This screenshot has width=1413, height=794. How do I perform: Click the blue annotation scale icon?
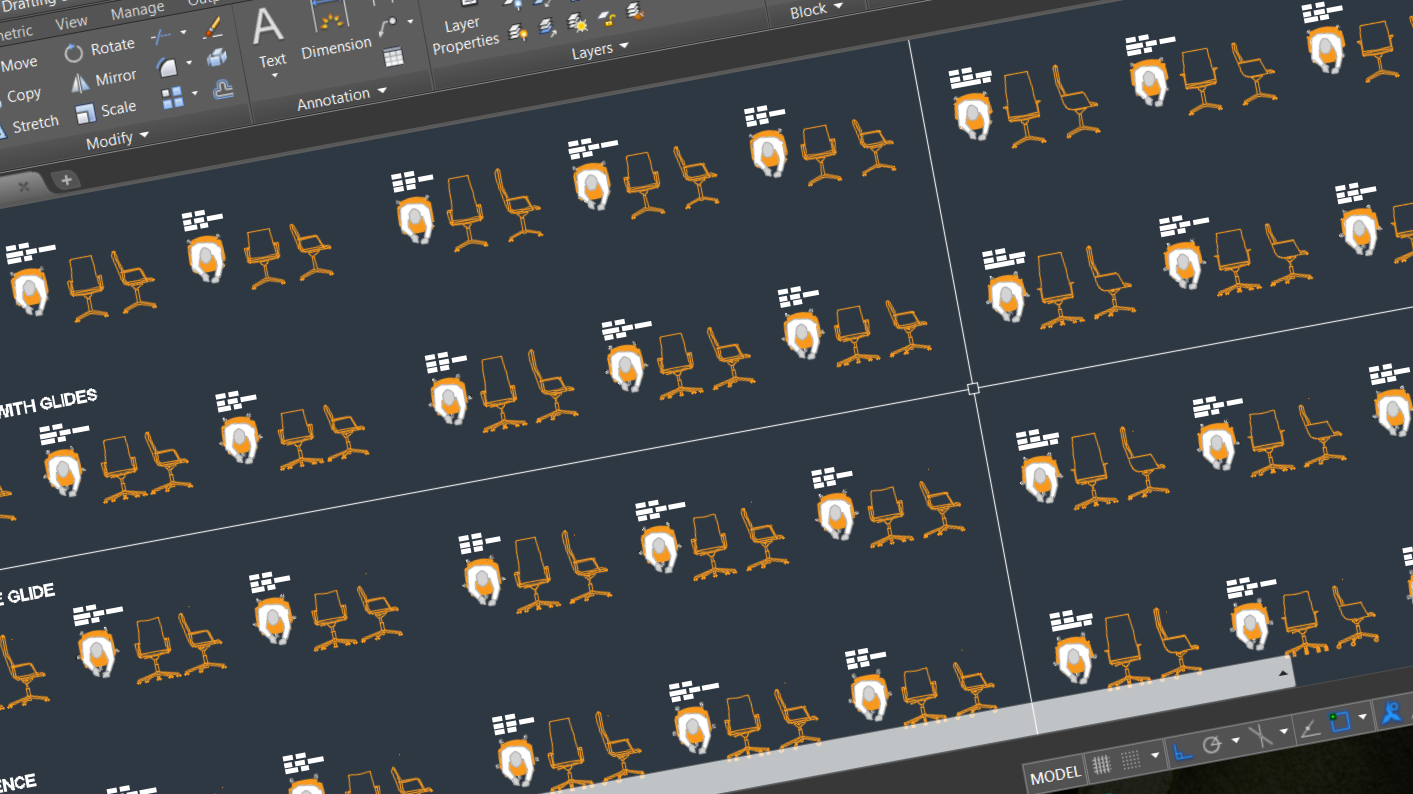pyautogui.click(x=1391, y=713)
